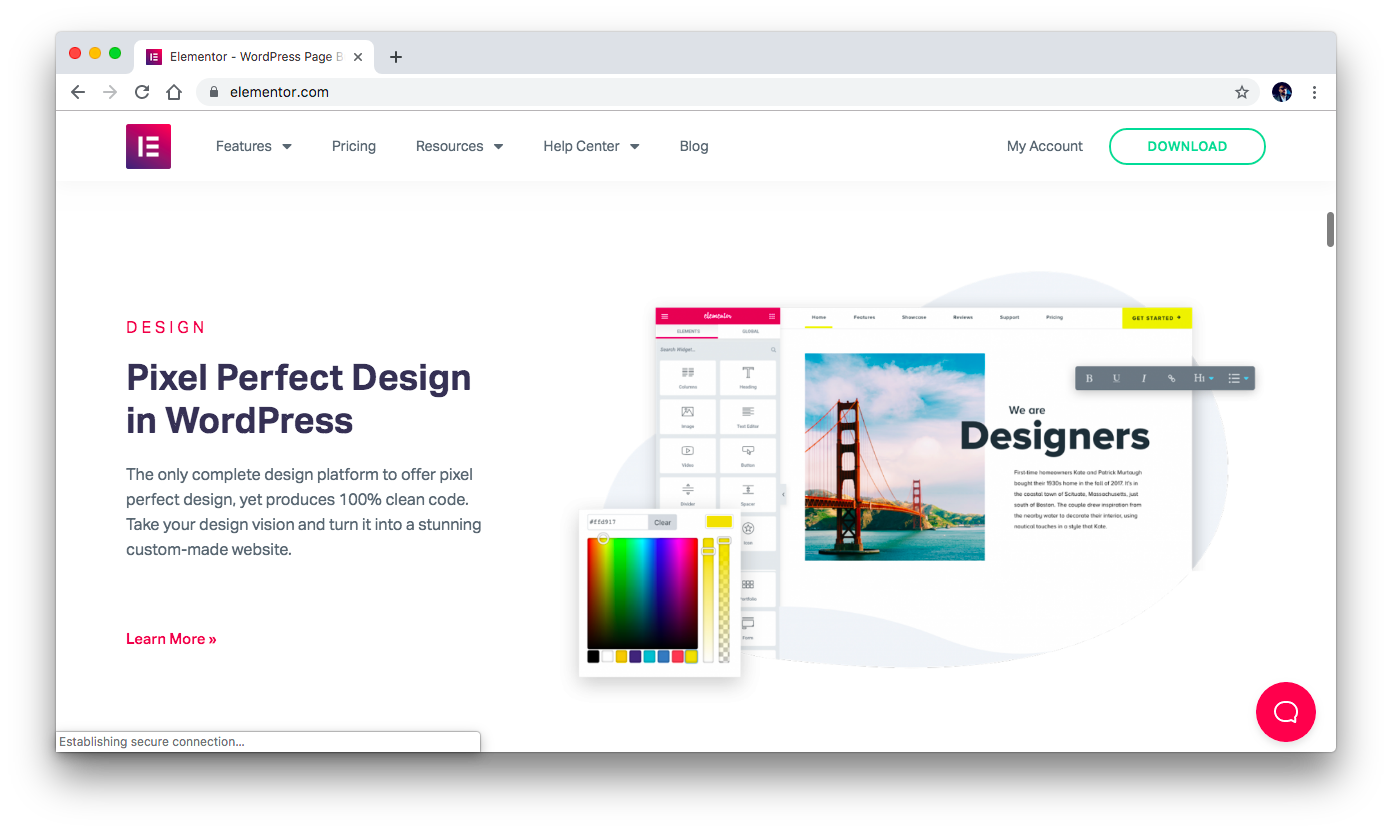This screenshot has height=832, width=1392.
Task: Click the Underline icon in the gray text toolbar
Action: 1116,378
